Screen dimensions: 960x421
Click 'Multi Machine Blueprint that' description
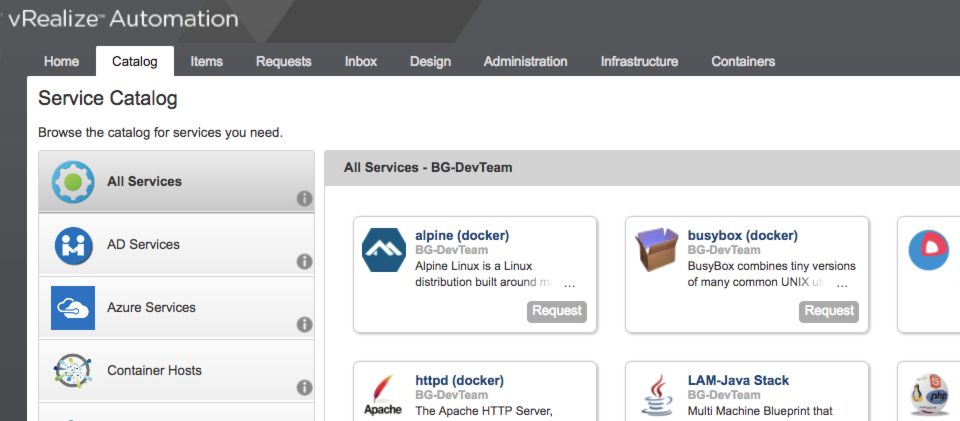click(x=760, y=411)
